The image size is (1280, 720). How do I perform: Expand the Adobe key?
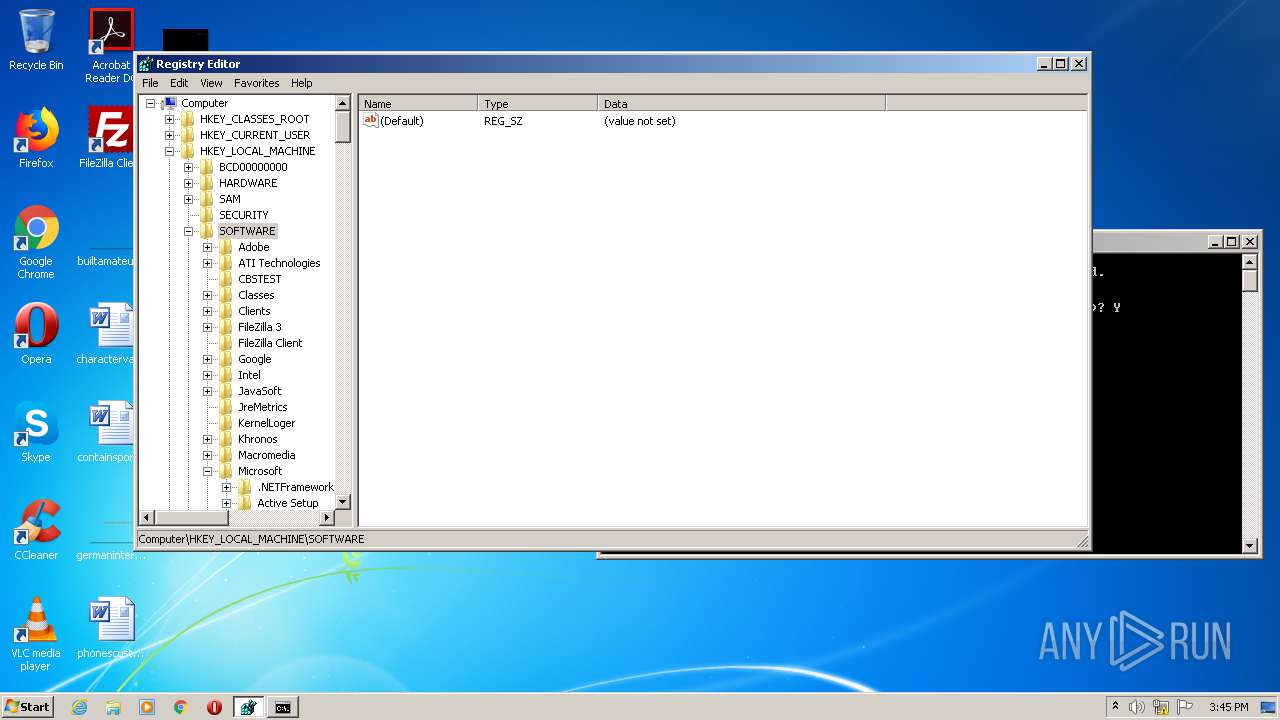tap(207, 247)
